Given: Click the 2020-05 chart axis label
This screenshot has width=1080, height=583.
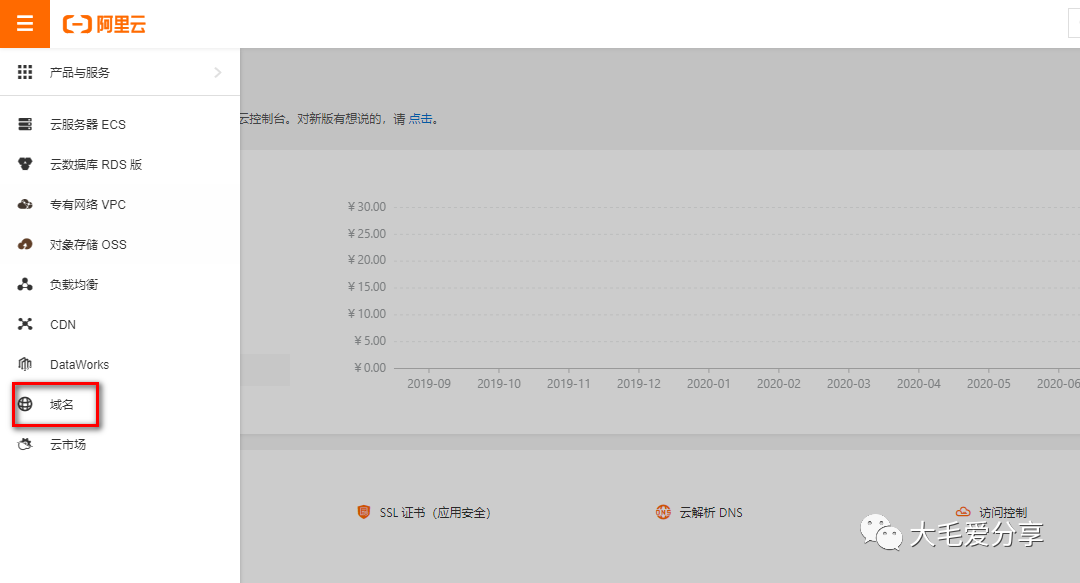Looking at the screenshot, I should pos(988,383).
